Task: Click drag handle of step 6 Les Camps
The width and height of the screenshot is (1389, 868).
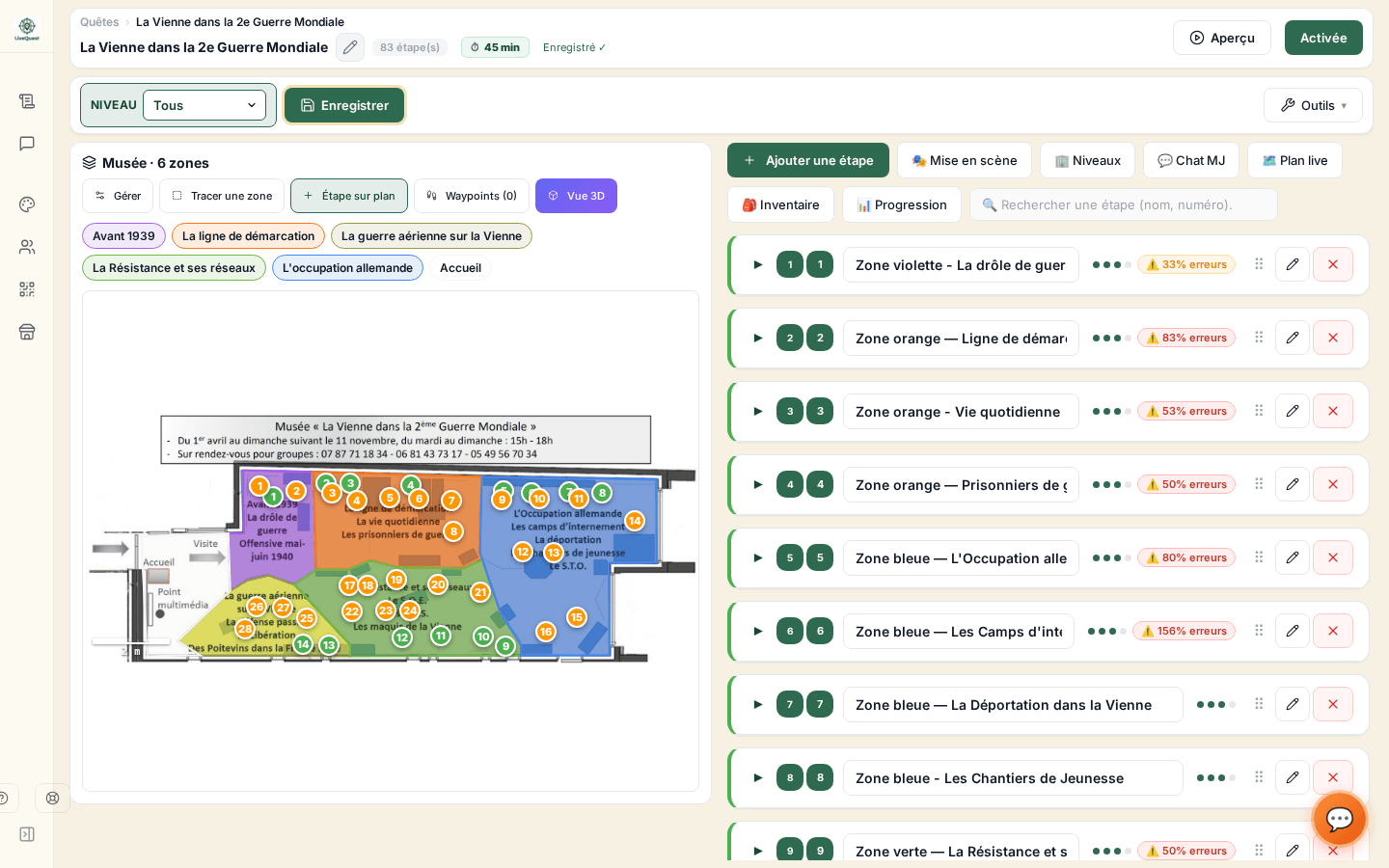Action: (1259, 631)
